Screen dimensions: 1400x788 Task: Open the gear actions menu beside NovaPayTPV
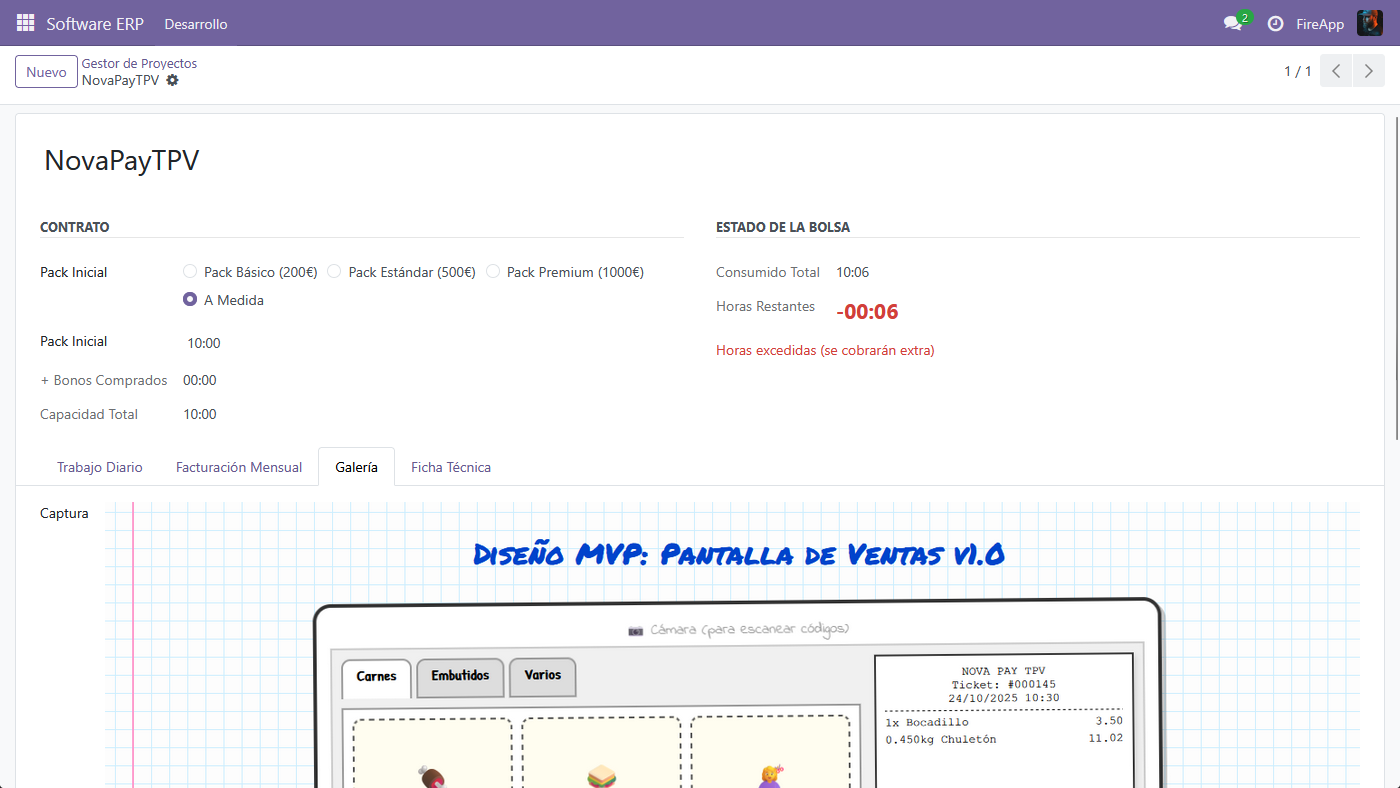172,80
